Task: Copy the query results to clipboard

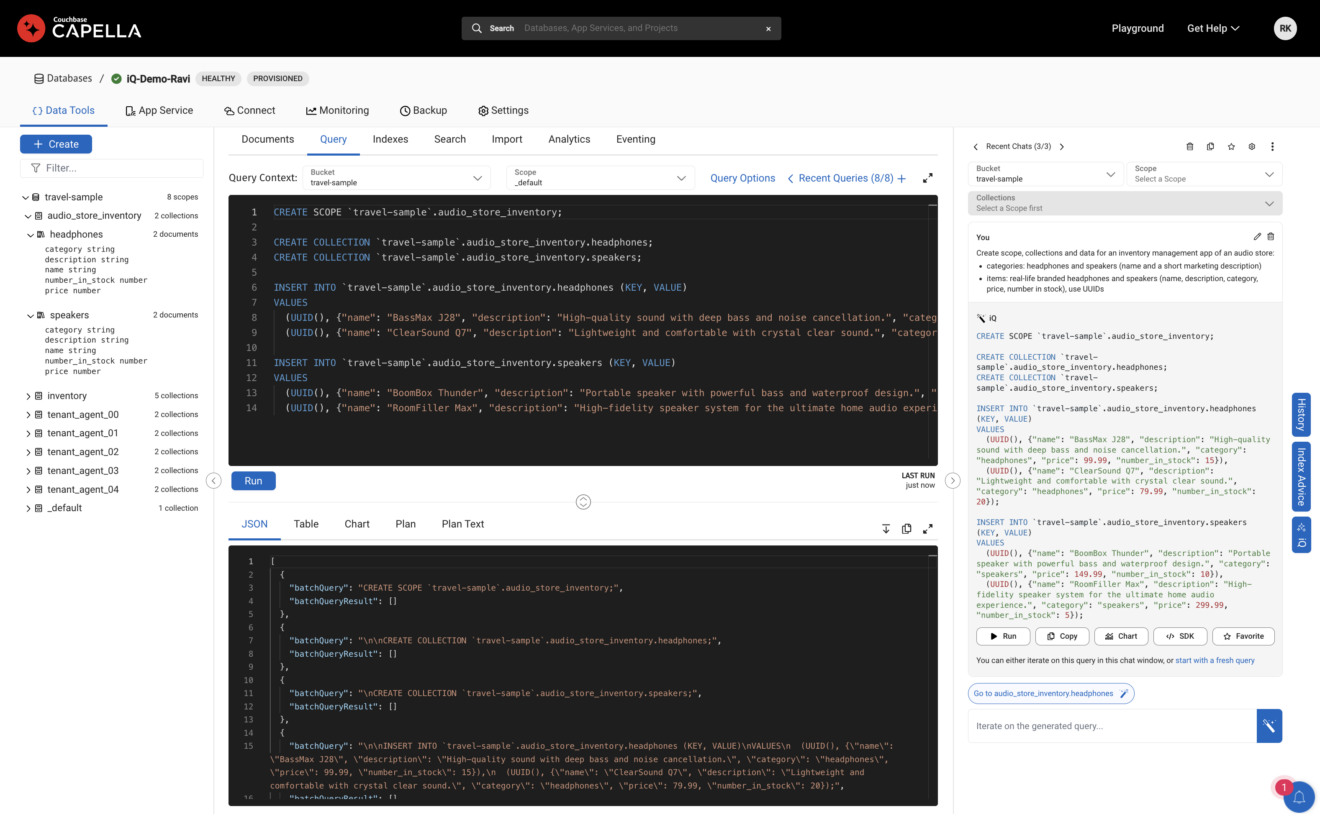Action: click(906, 528)
